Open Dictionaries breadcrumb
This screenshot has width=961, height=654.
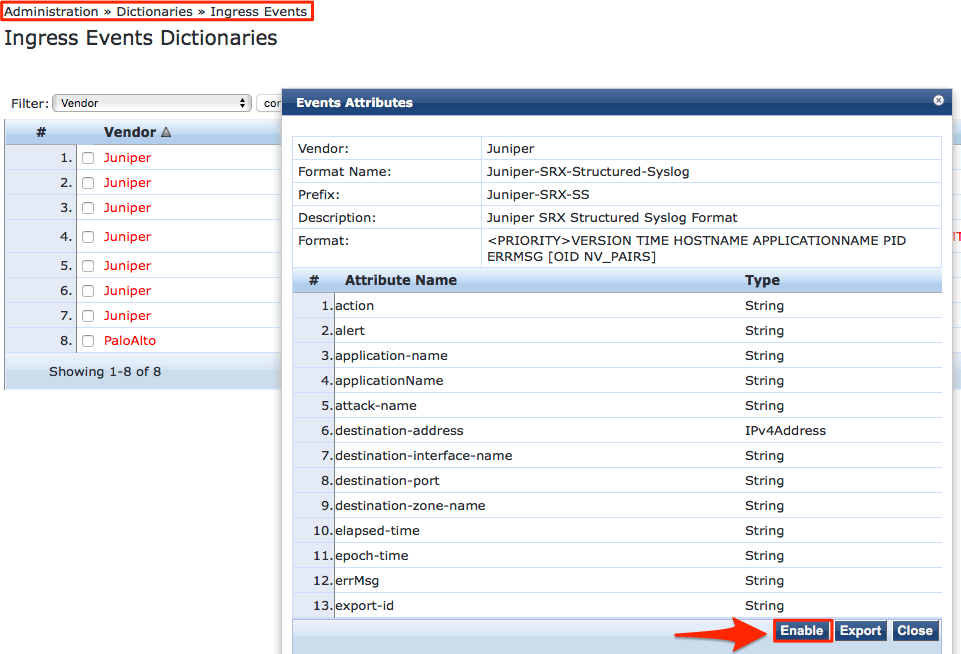(154, 12)
